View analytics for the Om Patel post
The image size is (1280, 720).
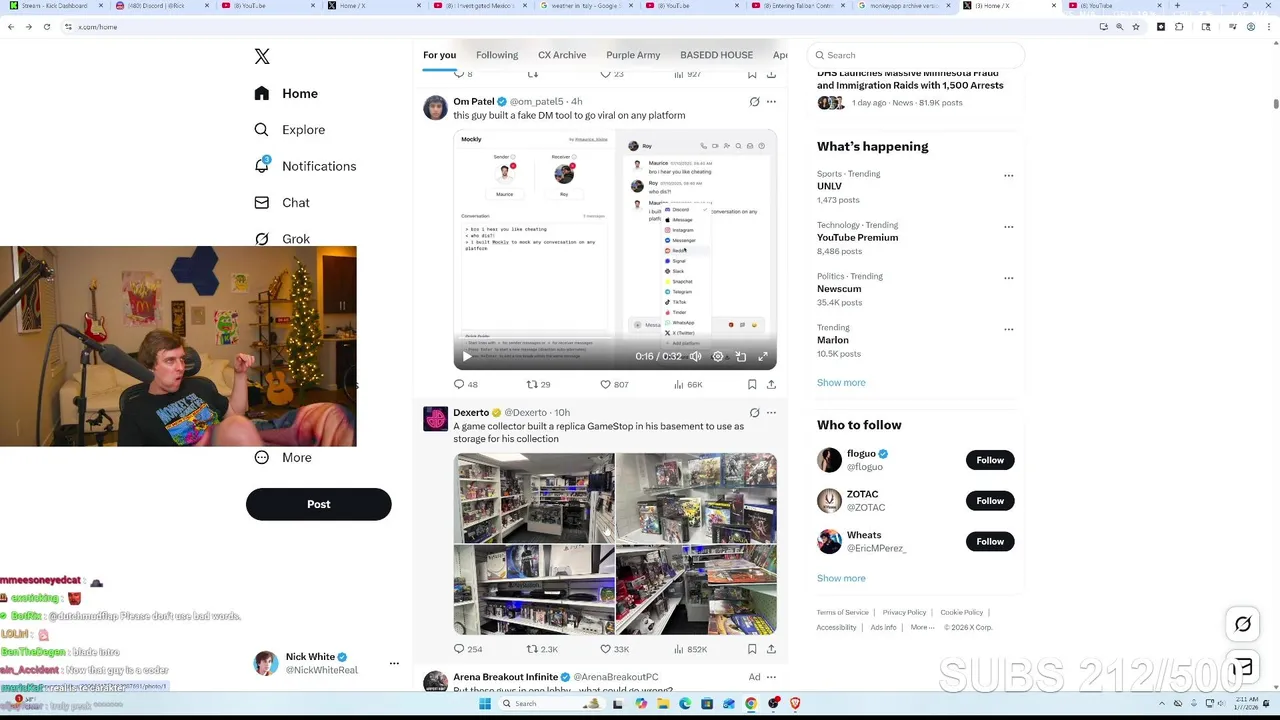point(688,384)
